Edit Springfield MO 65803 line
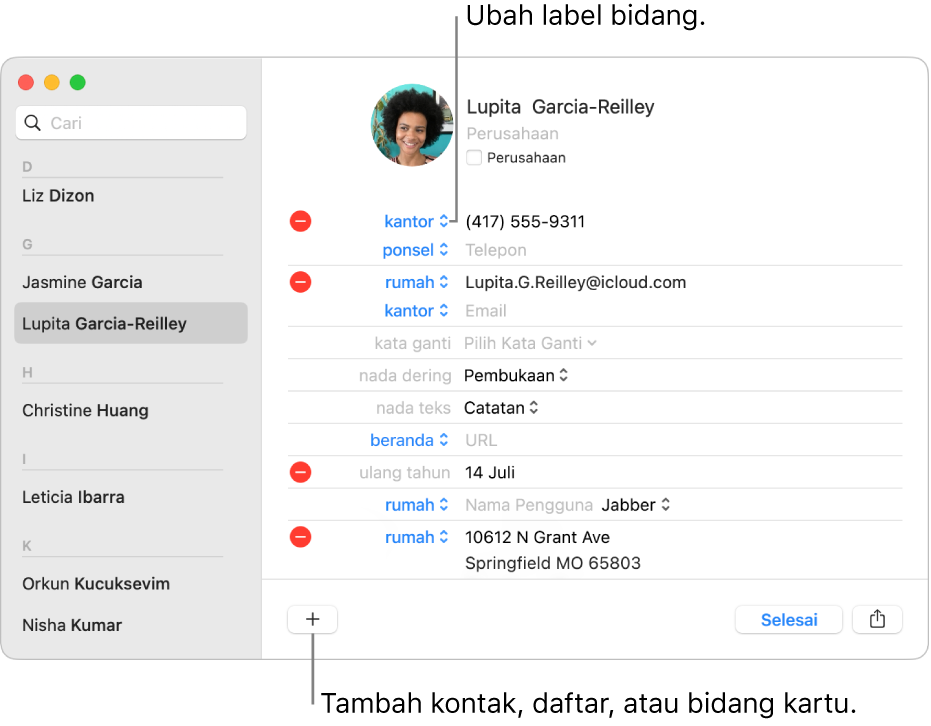Screen dimensions: 931x726 click(553, 563)
